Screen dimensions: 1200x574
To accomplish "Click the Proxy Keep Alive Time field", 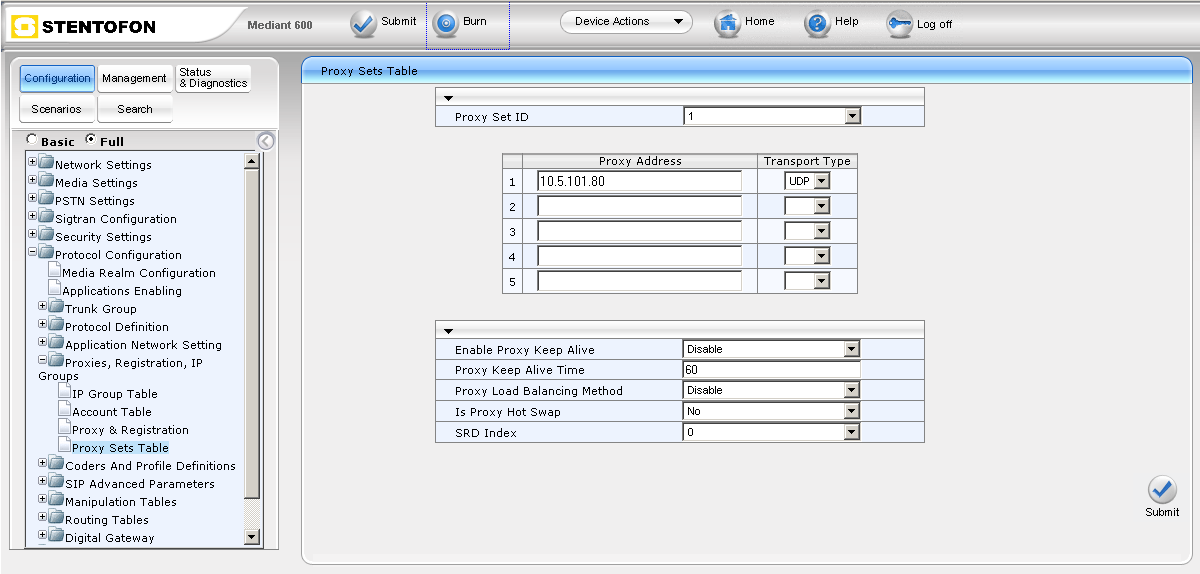I will point(771,370).
